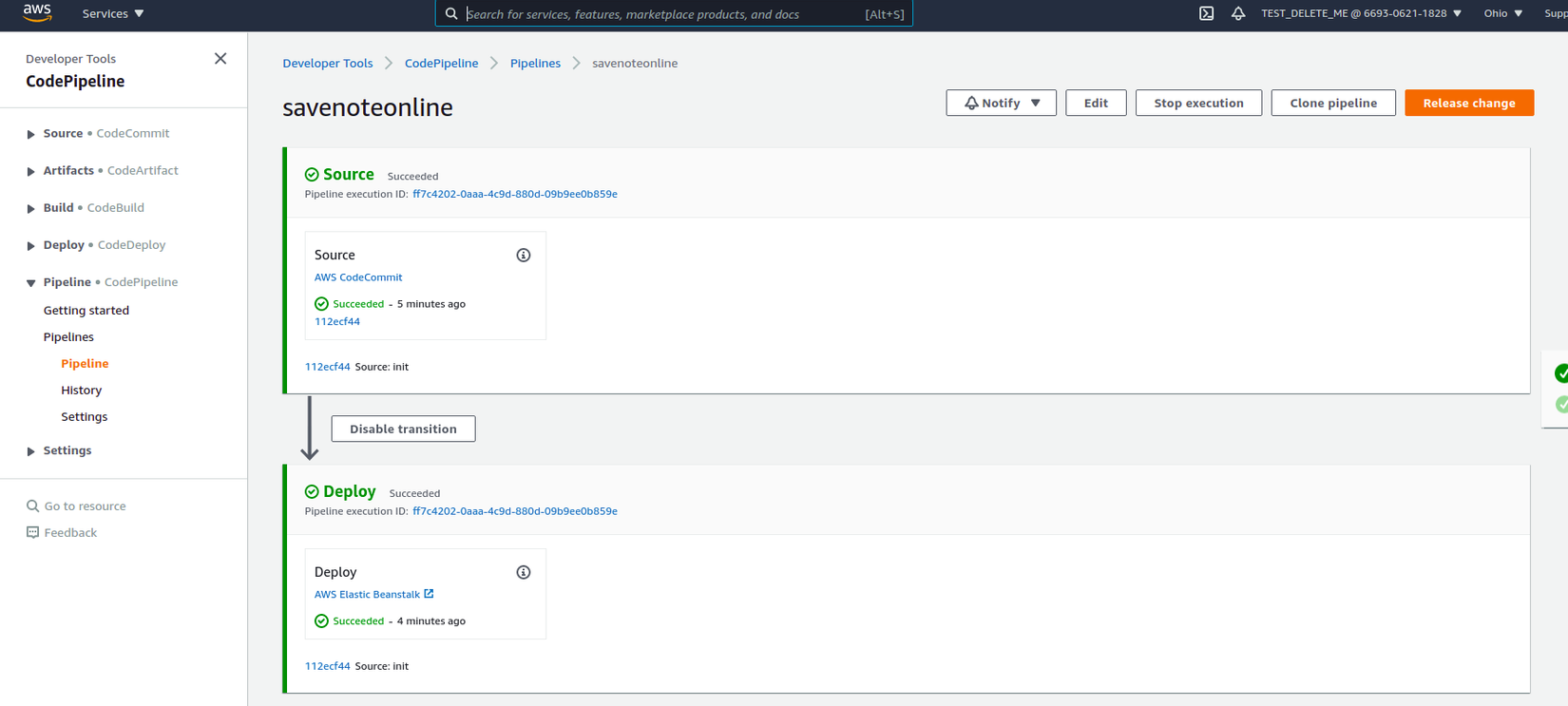Click the search magnifier icon in top bar
Viewport: 1568px width, 706px height.
pos(451,13)
